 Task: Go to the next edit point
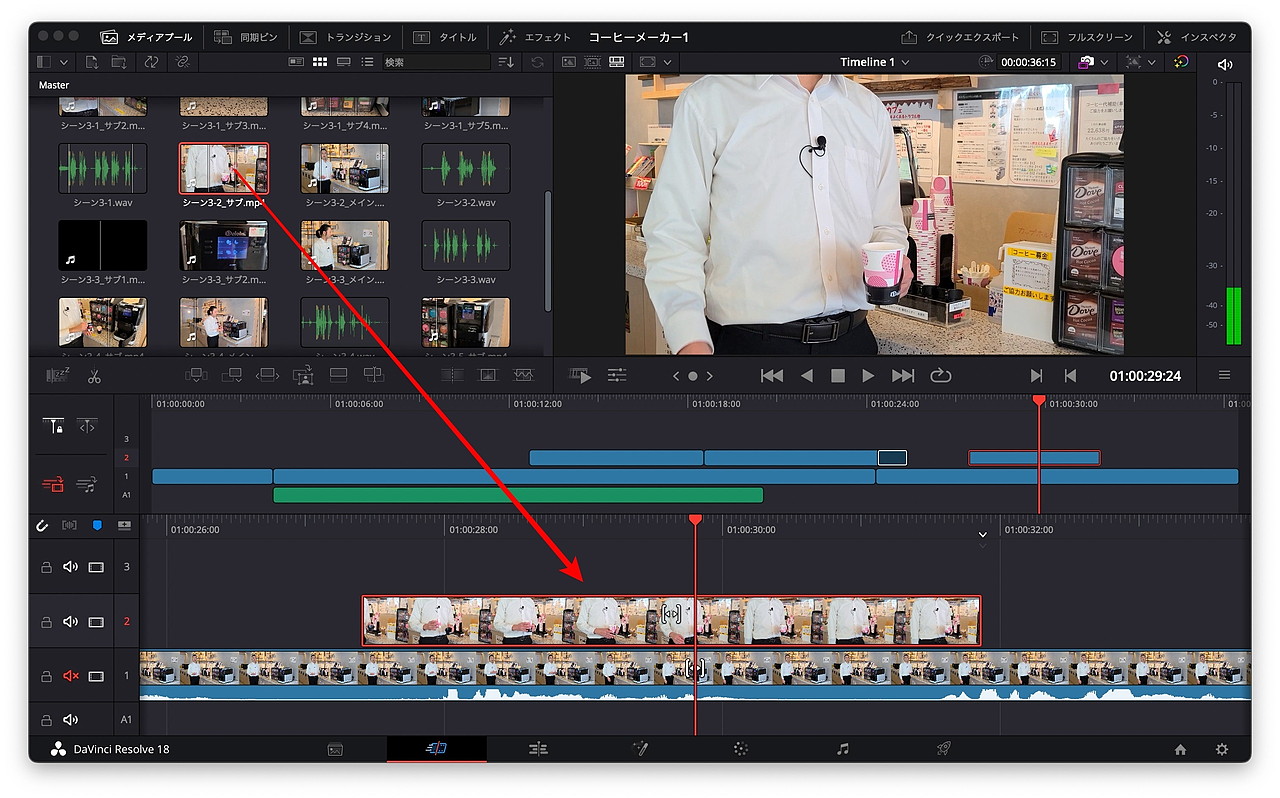pos(1036,376)
